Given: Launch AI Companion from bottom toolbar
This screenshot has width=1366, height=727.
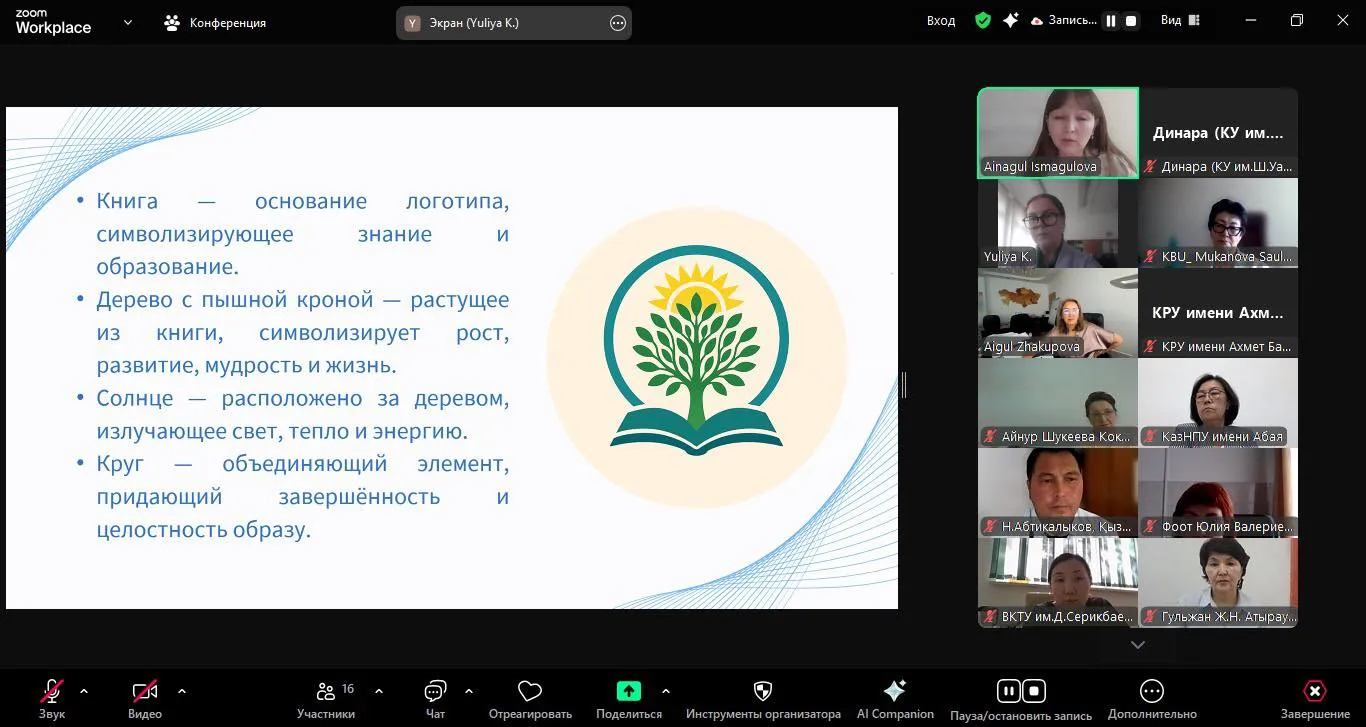Looking at the screenshot, I should [x=895, y=691].
